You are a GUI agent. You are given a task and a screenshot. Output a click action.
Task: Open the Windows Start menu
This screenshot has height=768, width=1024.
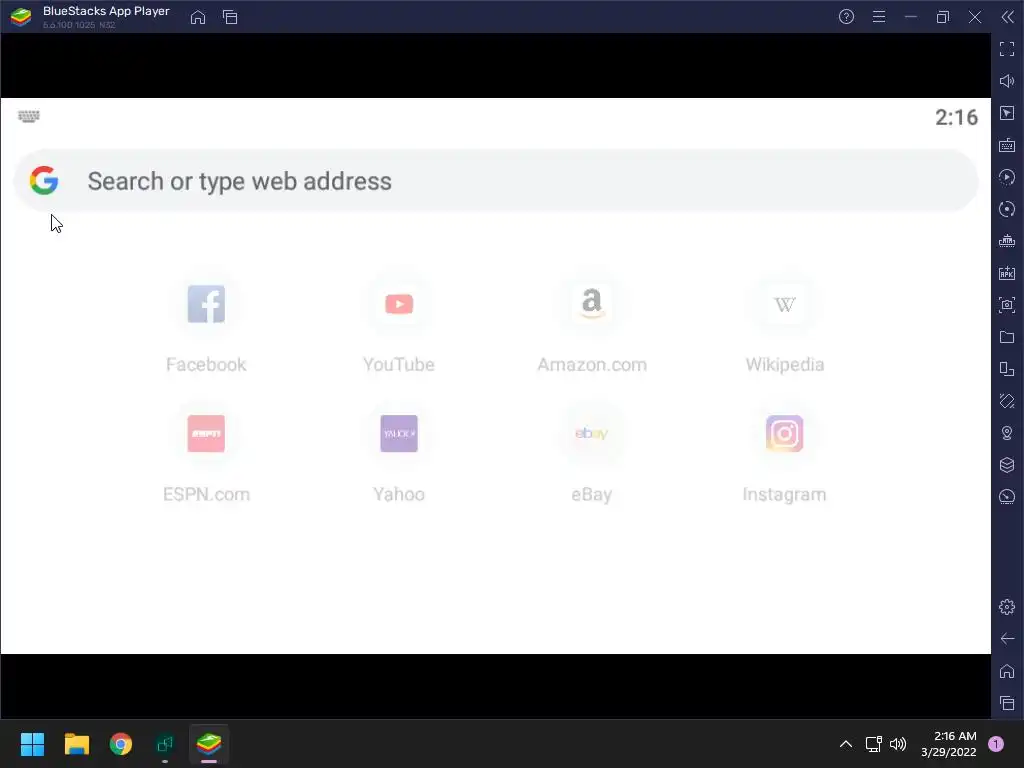pos(32,744)
